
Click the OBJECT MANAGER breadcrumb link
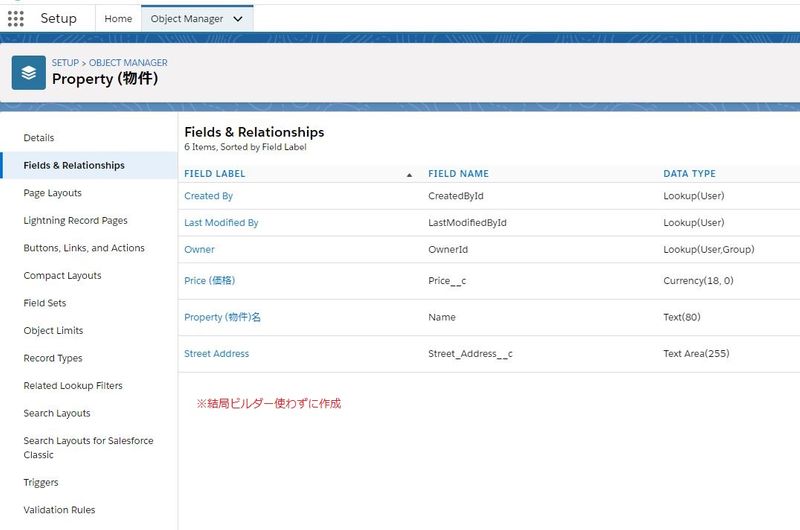coord(128,63)
